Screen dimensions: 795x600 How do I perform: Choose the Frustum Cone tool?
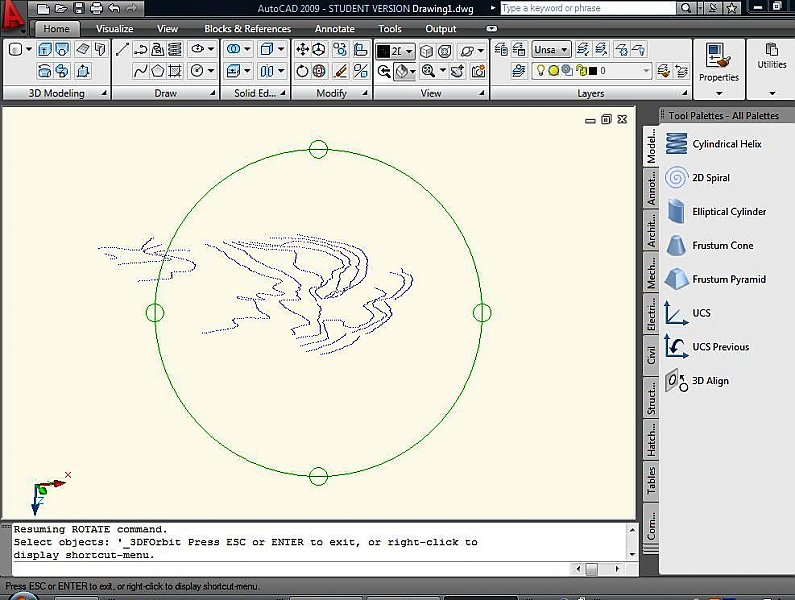point(722,246)
